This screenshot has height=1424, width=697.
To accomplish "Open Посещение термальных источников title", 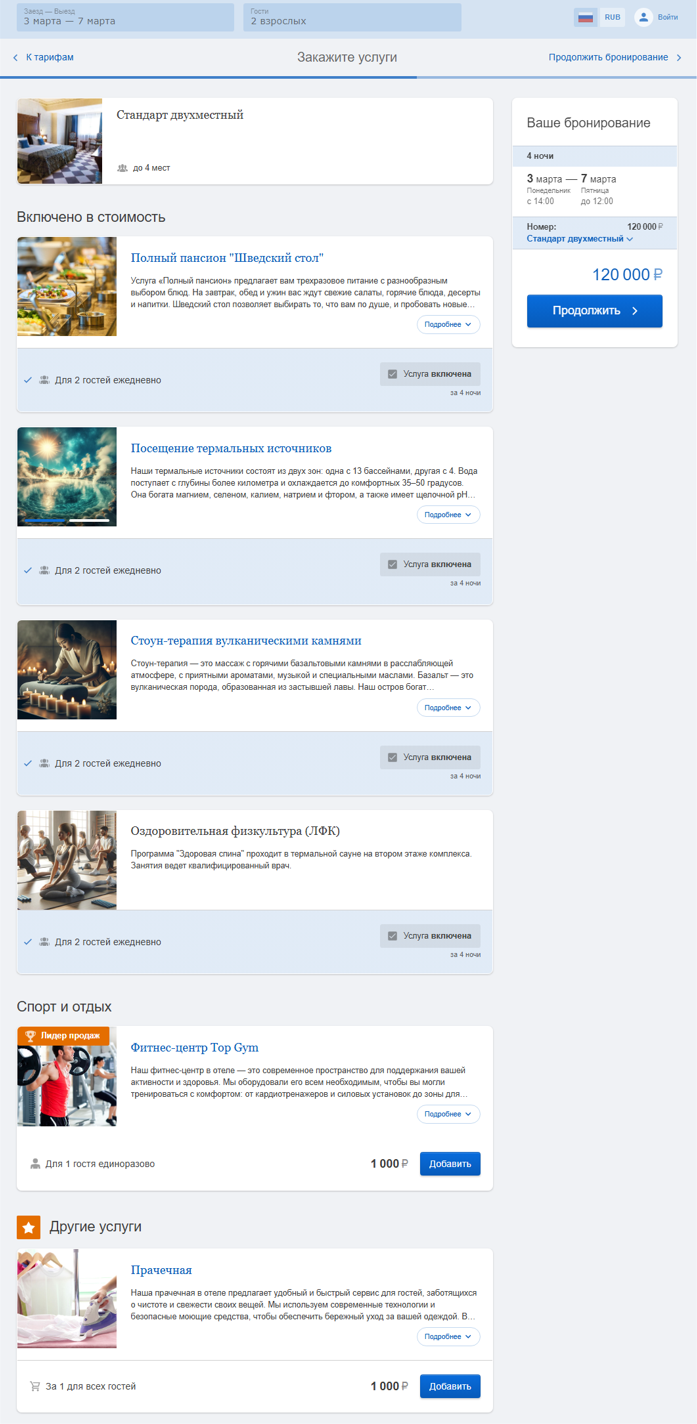I will tap(231, 448).
